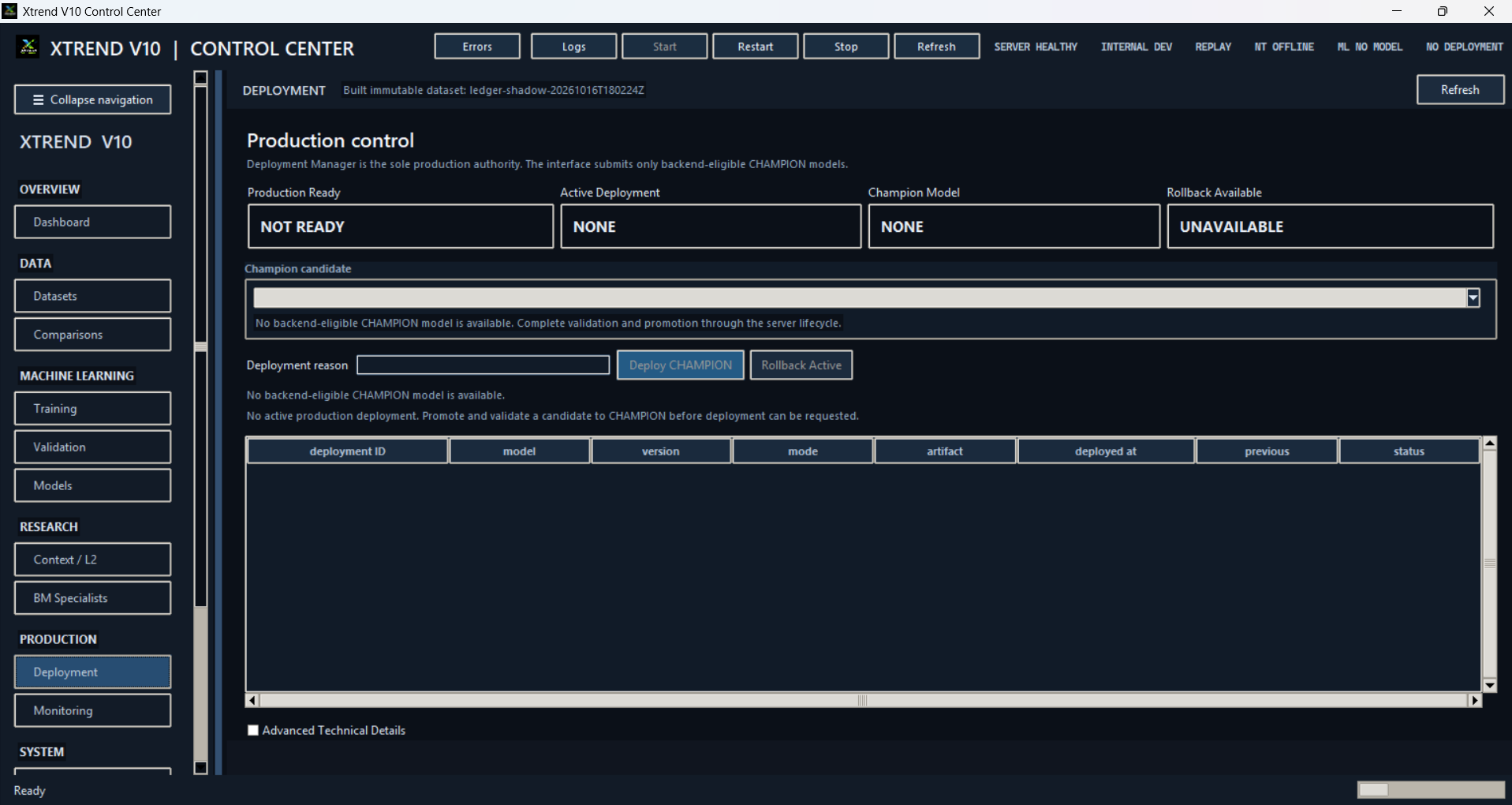Viewport: 1512px width, 805px height.
Task: Click table scroll up arrow
Action: tap(1490, 443)
